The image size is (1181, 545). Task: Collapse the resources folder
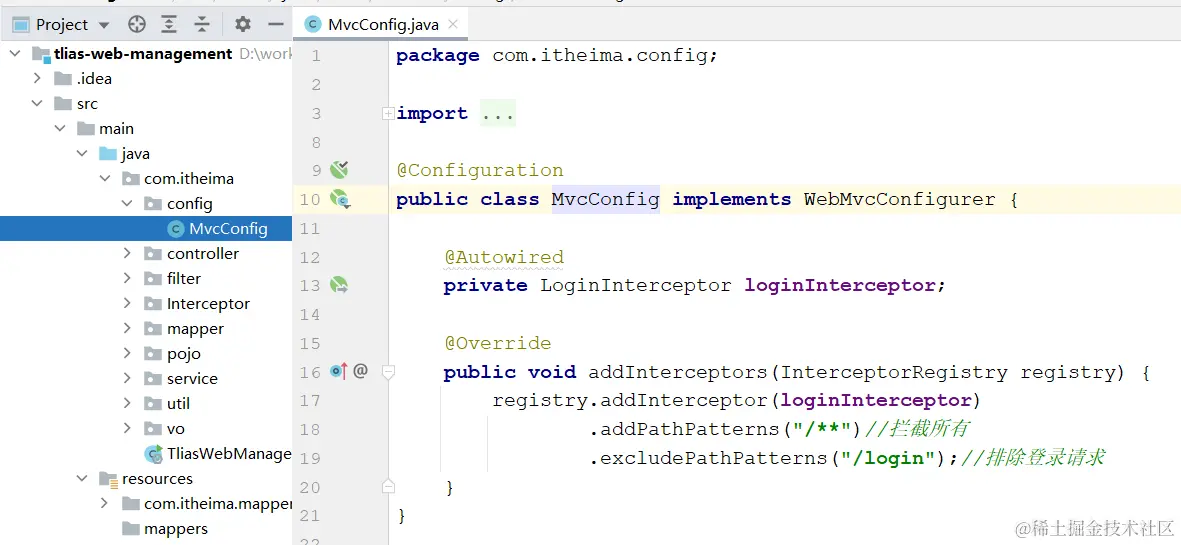[82, 479]
